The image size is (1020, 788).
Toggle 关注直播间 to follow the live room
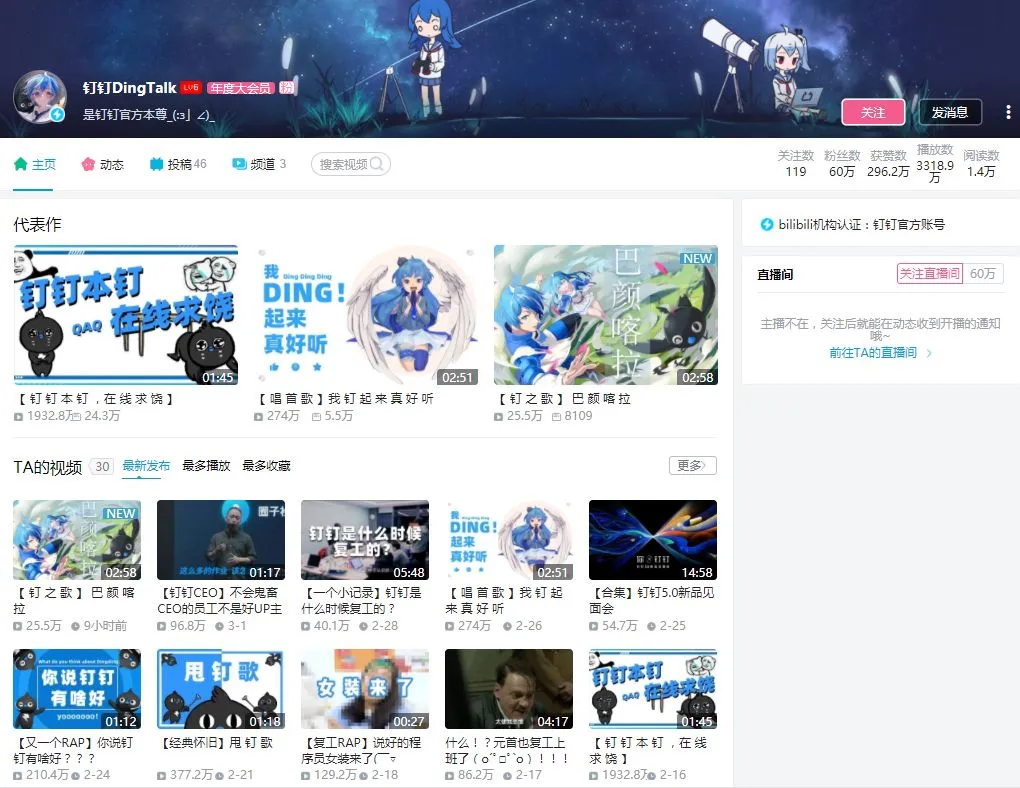click(931, 273)
